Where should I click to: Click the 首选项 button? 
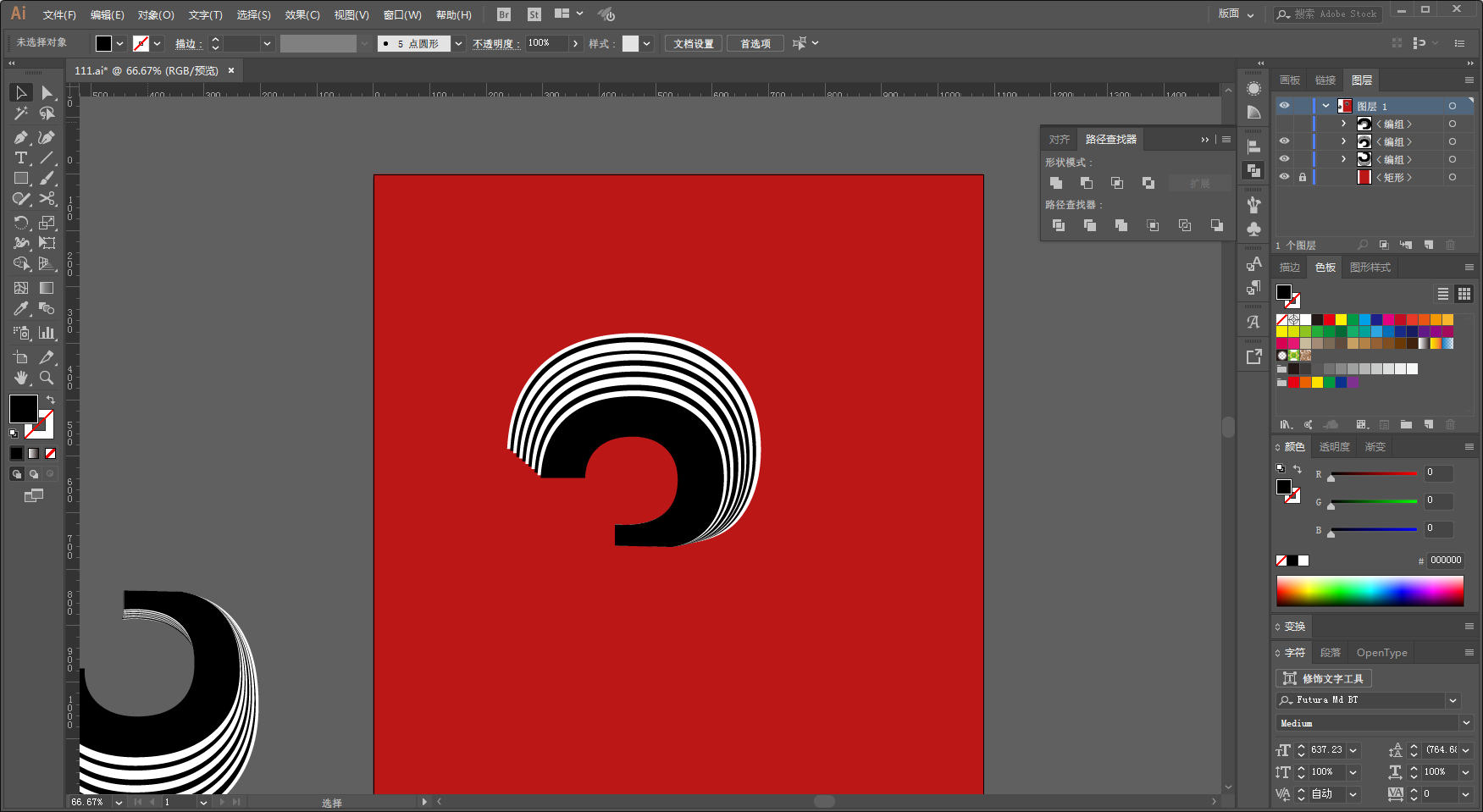(755, 44)
